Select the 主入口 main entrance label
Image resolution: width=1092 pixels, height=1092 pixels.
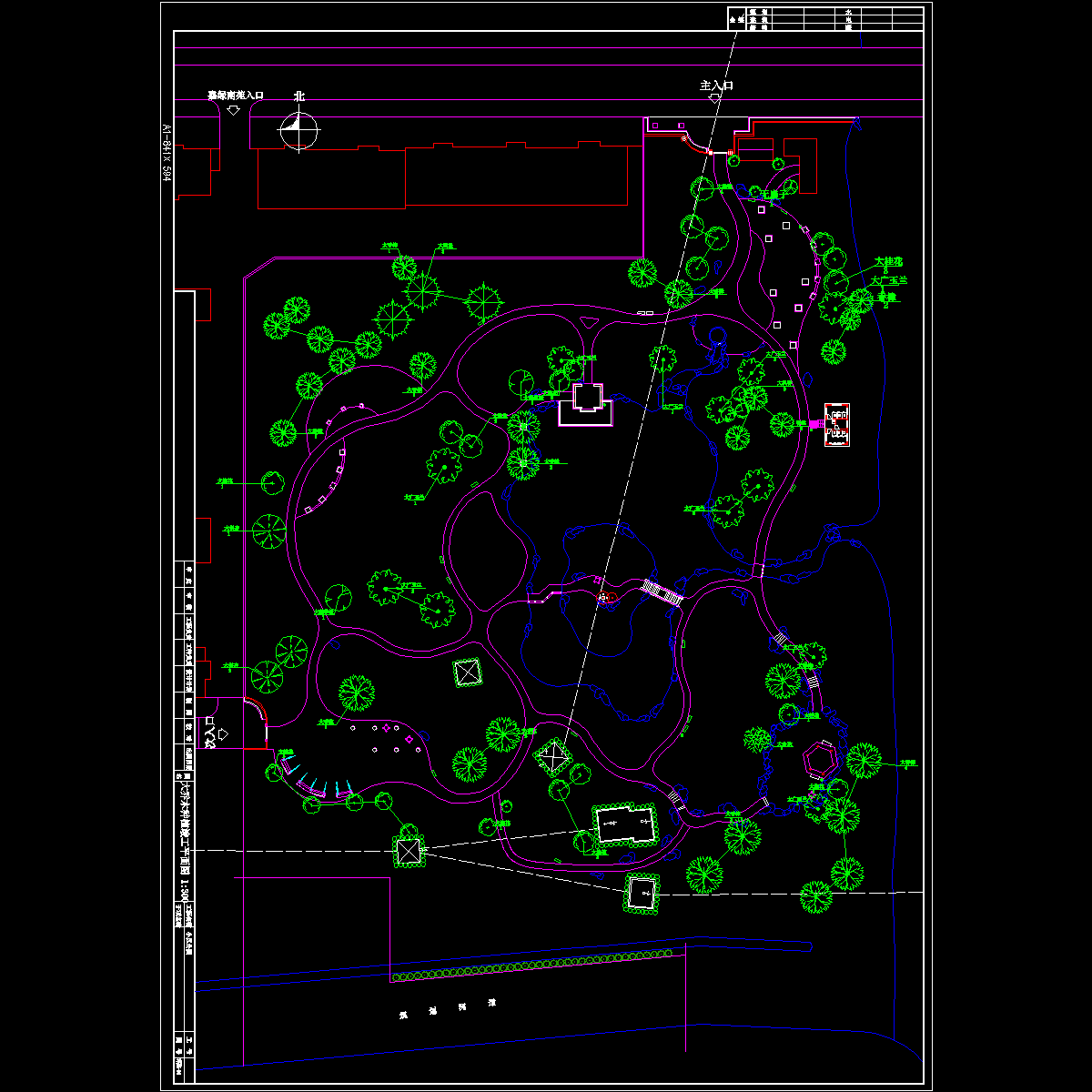pos(716,85)
